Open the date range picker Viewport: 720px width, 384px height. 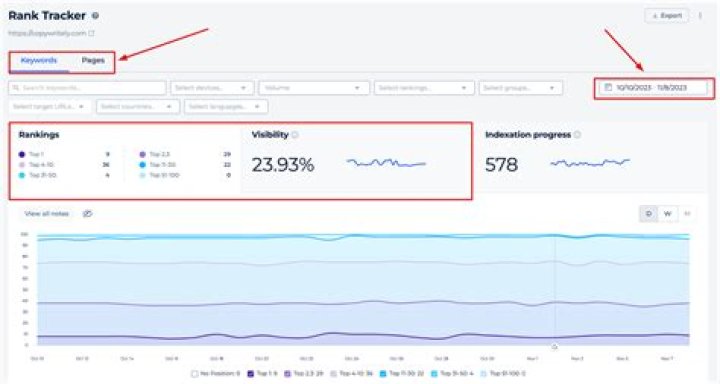point(653,88)
